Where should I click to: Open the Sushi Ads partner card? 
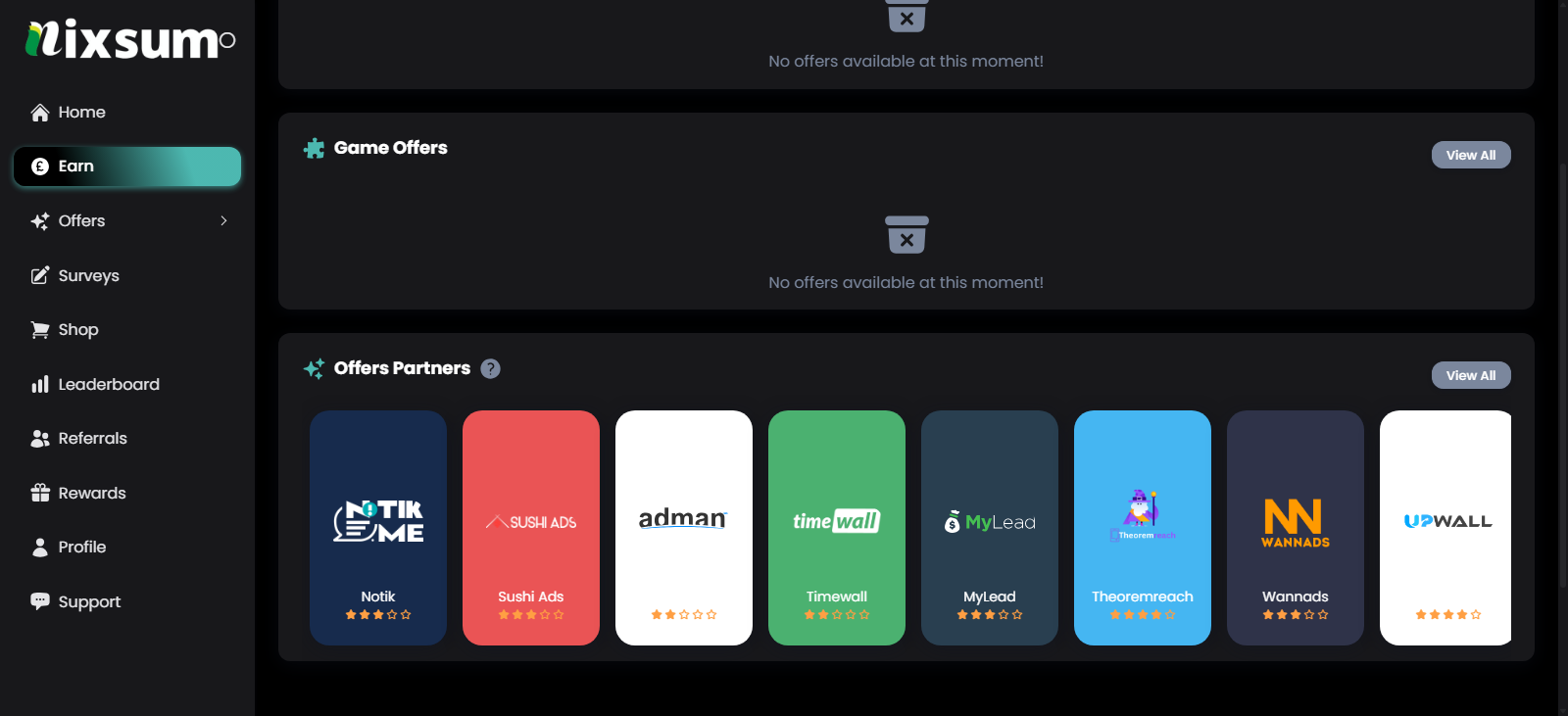tap(531, 528)
